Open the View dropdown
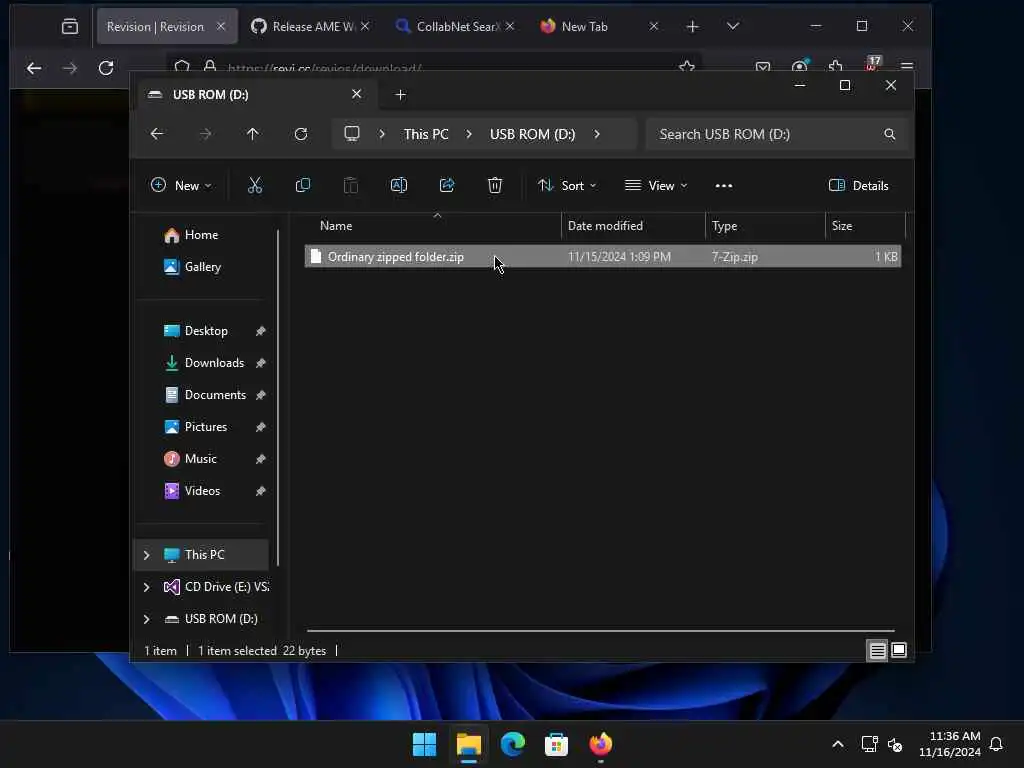This screenshot has height=768, width=1024. (656, 185)
